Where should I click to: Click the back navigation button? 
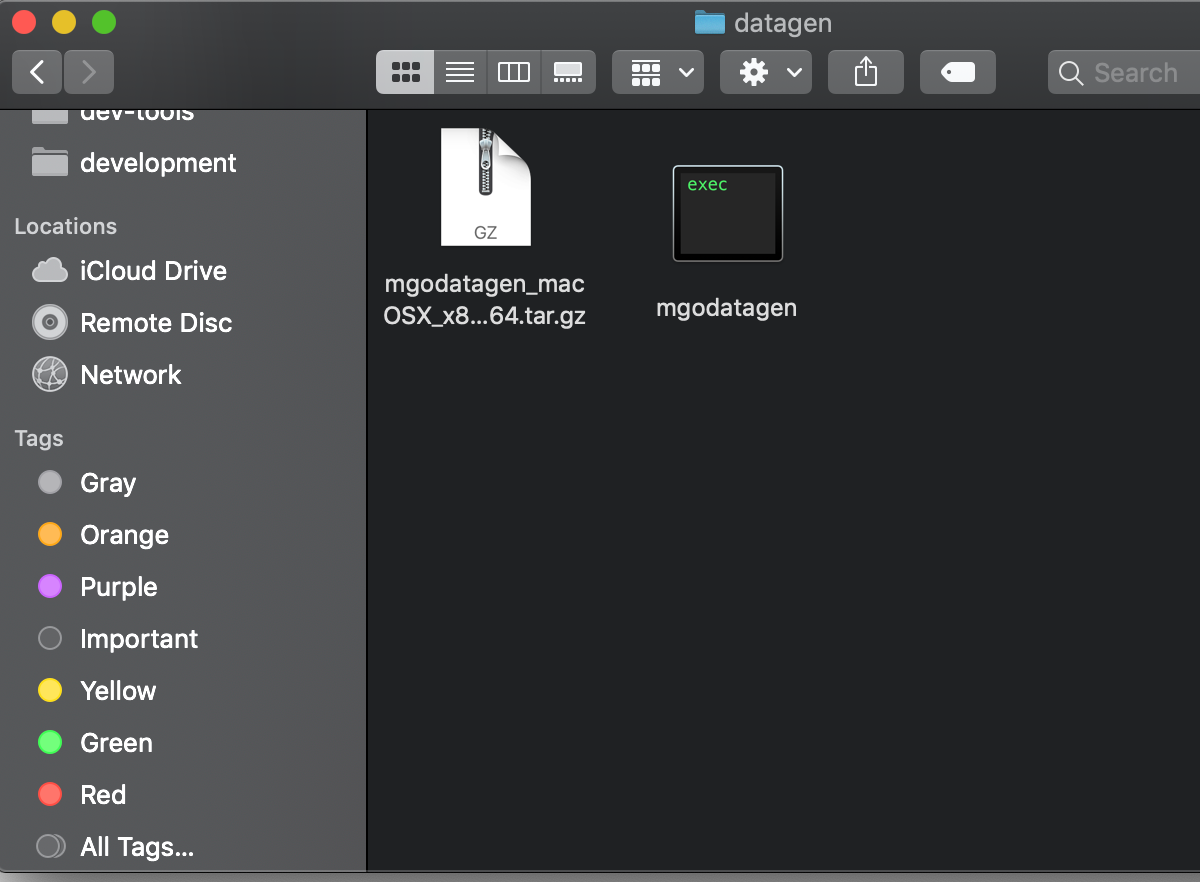coord(36,71)
